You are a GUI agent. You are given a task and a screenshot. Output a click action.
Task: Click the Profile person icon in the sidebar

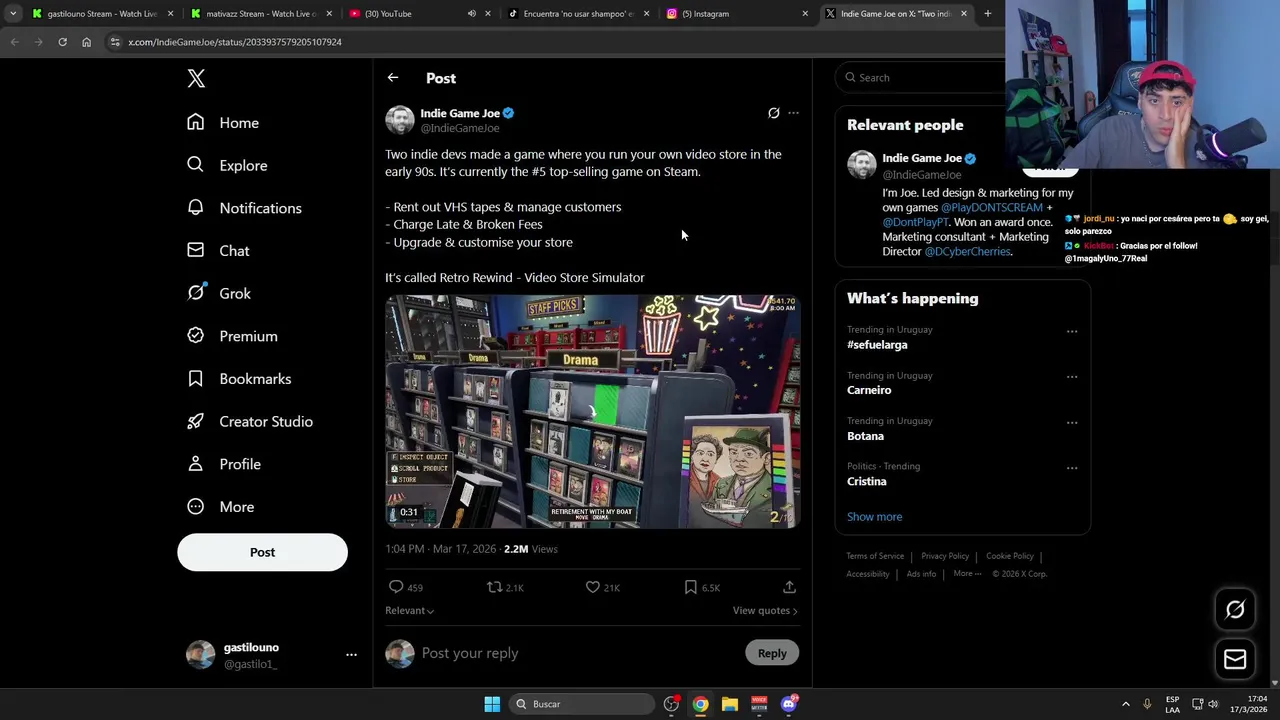[x=196, y=464]
